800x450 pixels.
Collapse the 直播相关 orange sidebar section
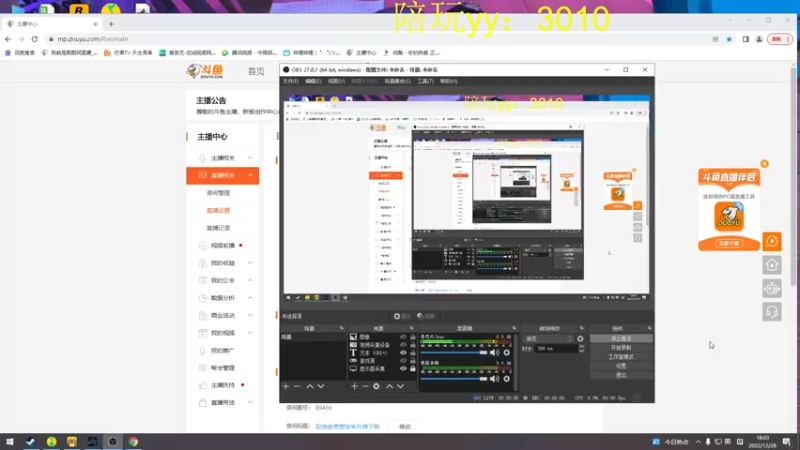click(250, 176)
